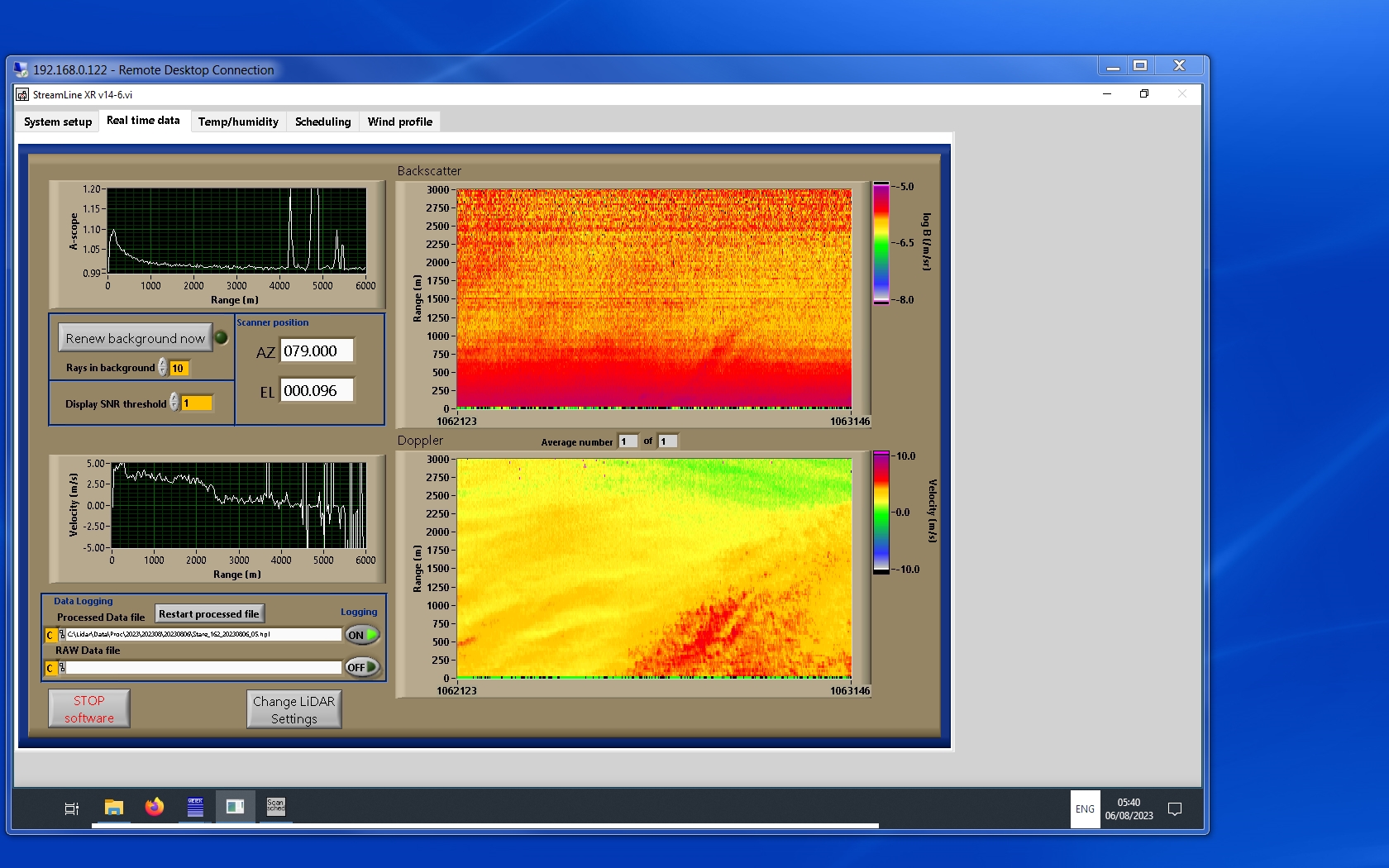
Task: Click the Task View taskbar icon
Action: 72,808
